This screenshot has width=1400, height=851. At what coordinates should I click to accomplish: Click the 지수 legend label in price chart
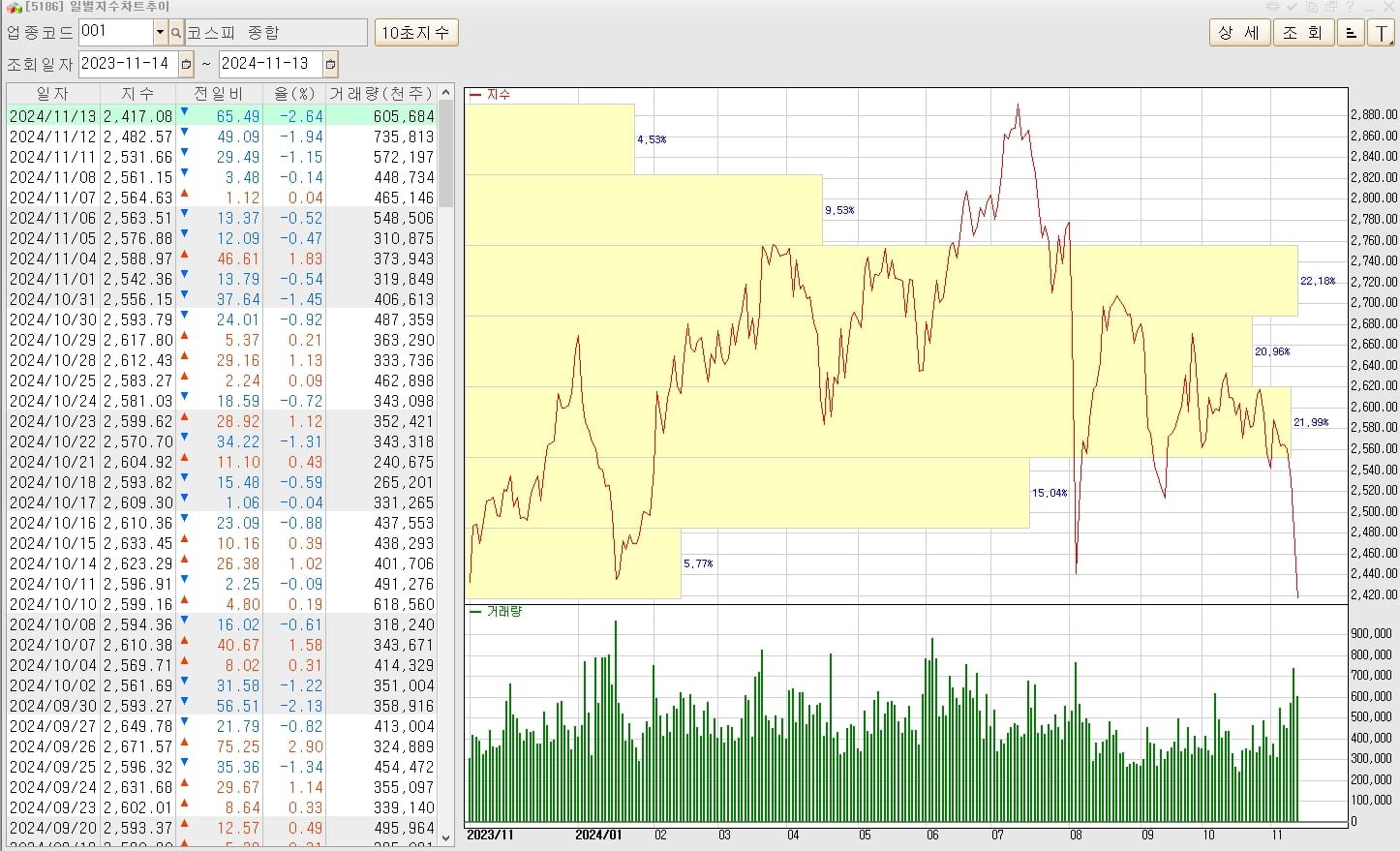[498, 95]
